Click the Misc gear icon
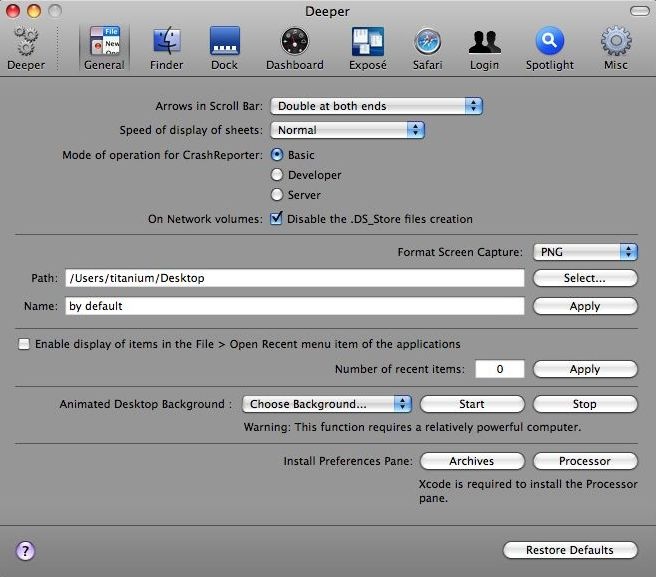Viewport: 656px width, 577px height. click(615, 47)
